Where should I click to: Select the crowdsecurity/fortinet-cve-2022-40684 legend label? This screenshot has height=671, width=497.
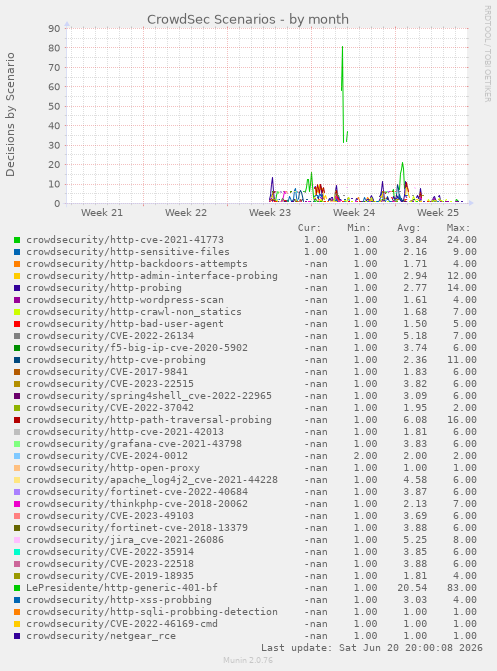[x=137, y=492]
